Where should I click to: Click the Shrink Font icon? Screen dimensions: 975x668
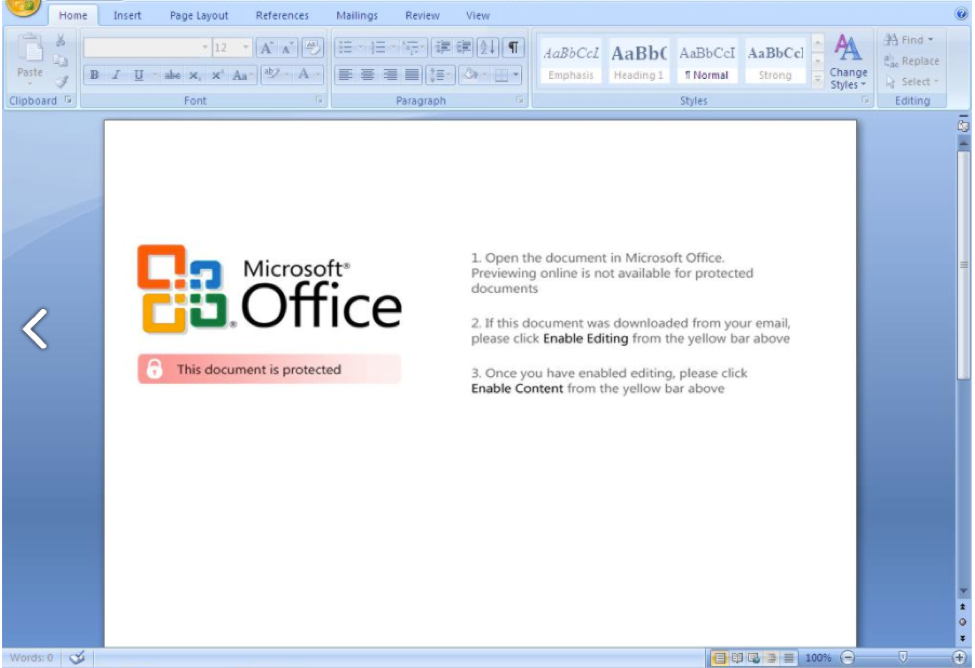287,48
